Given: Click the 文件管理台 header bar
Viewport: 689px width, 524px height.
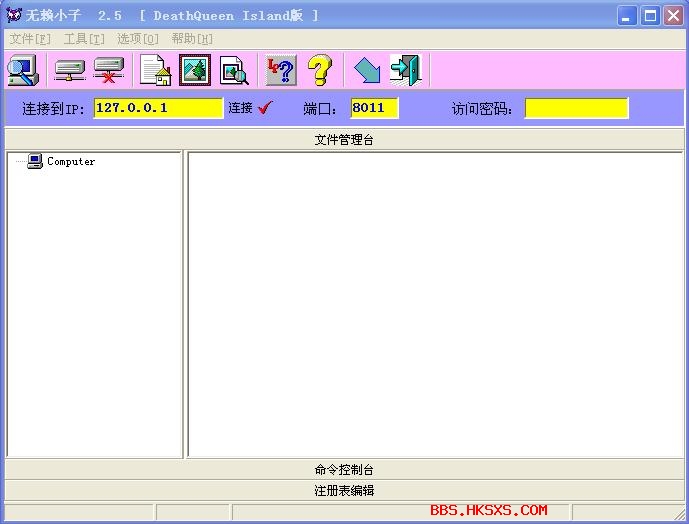Looking at the screenshot, I should tap(344, 139).
